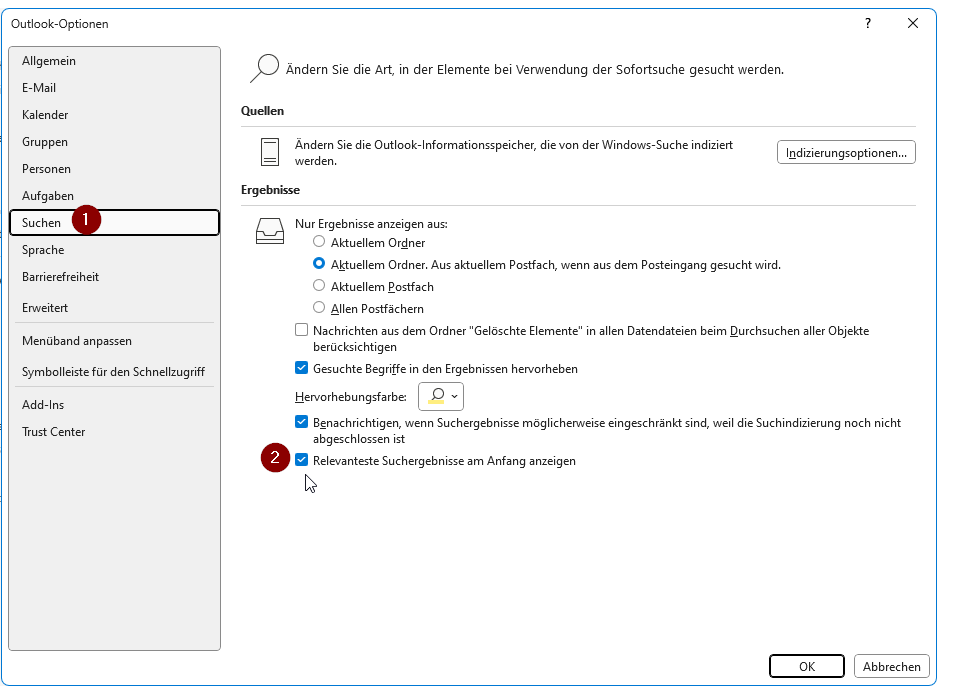Click the Indizierungsoptionen button
Screen dimensions: 964x700
point(846,152)
